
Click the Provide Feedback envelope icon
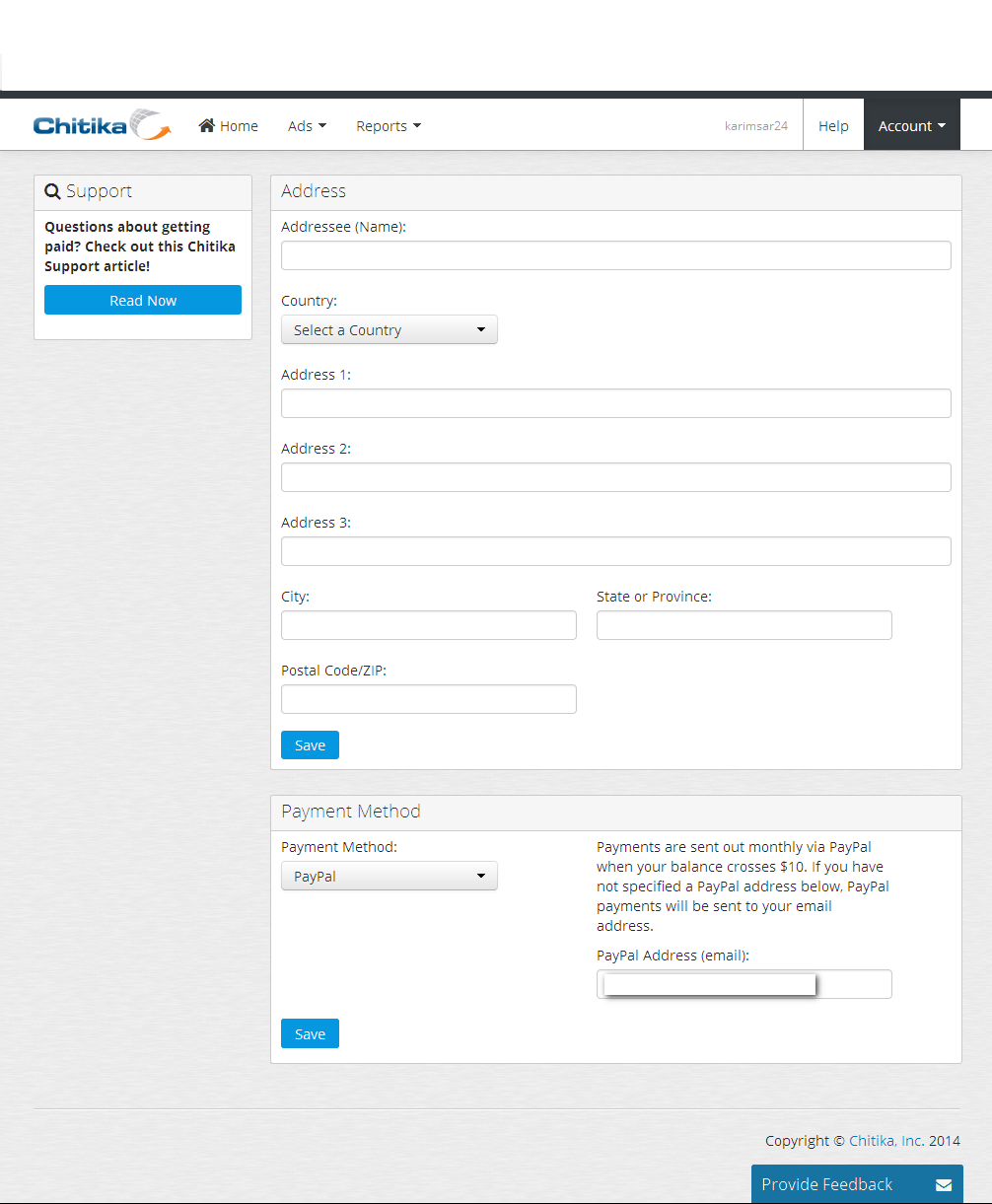pos(944,1184)
